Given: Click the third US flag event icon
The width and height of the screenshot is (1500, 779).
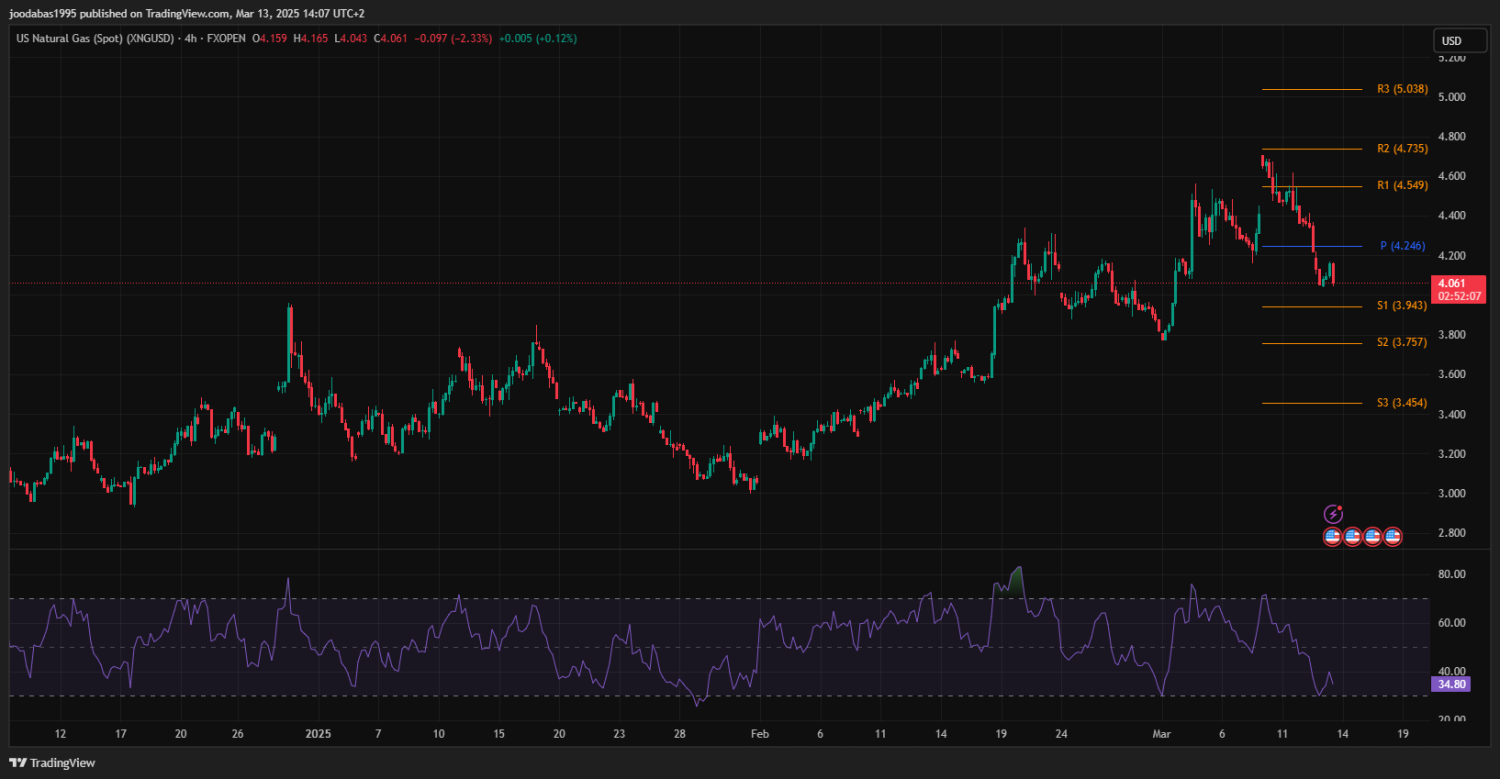Looking at the screenshot, I should pos(1372,537).
